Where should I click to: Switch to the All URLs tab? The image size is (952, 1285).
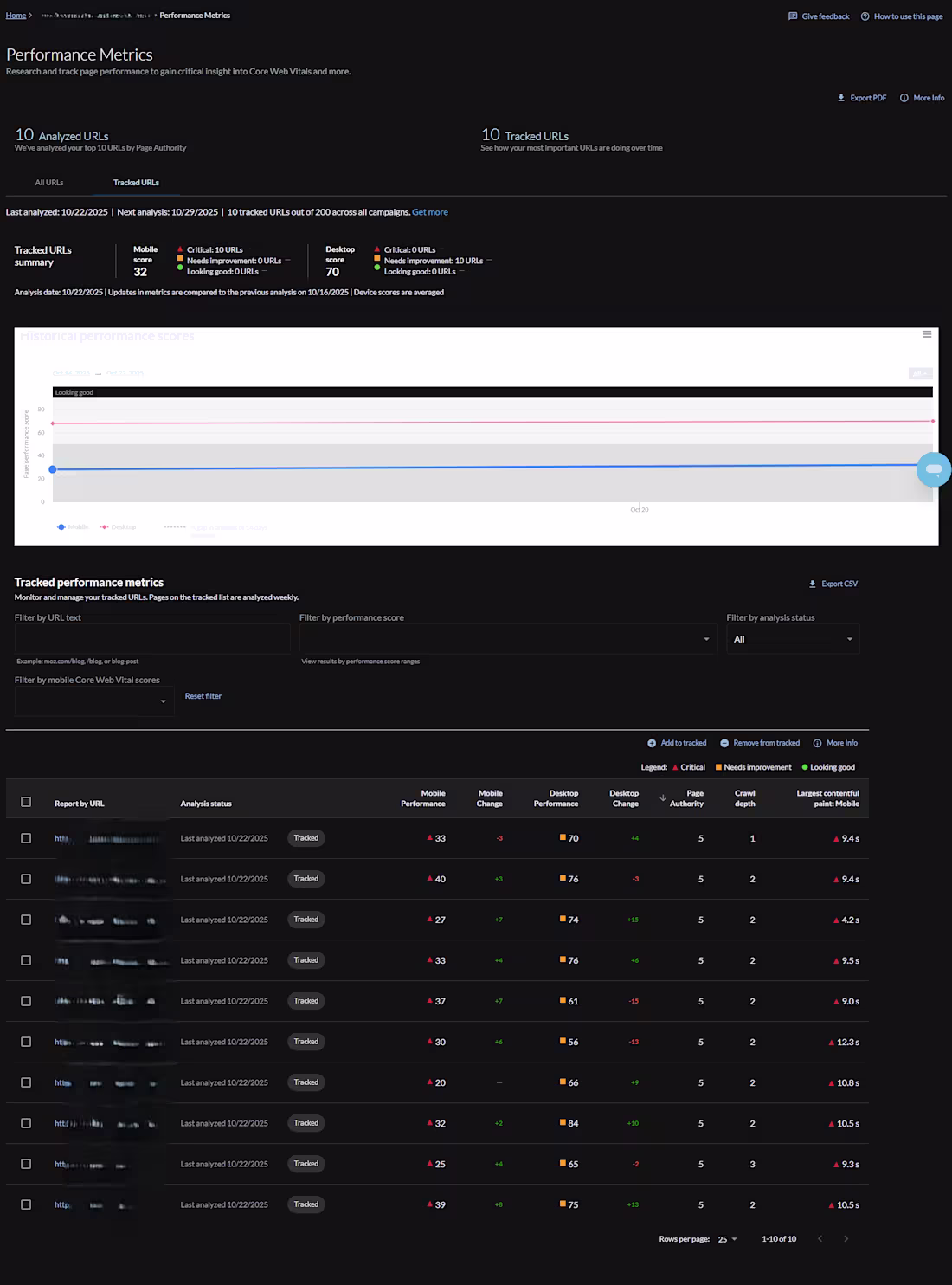tap(48, 182)
